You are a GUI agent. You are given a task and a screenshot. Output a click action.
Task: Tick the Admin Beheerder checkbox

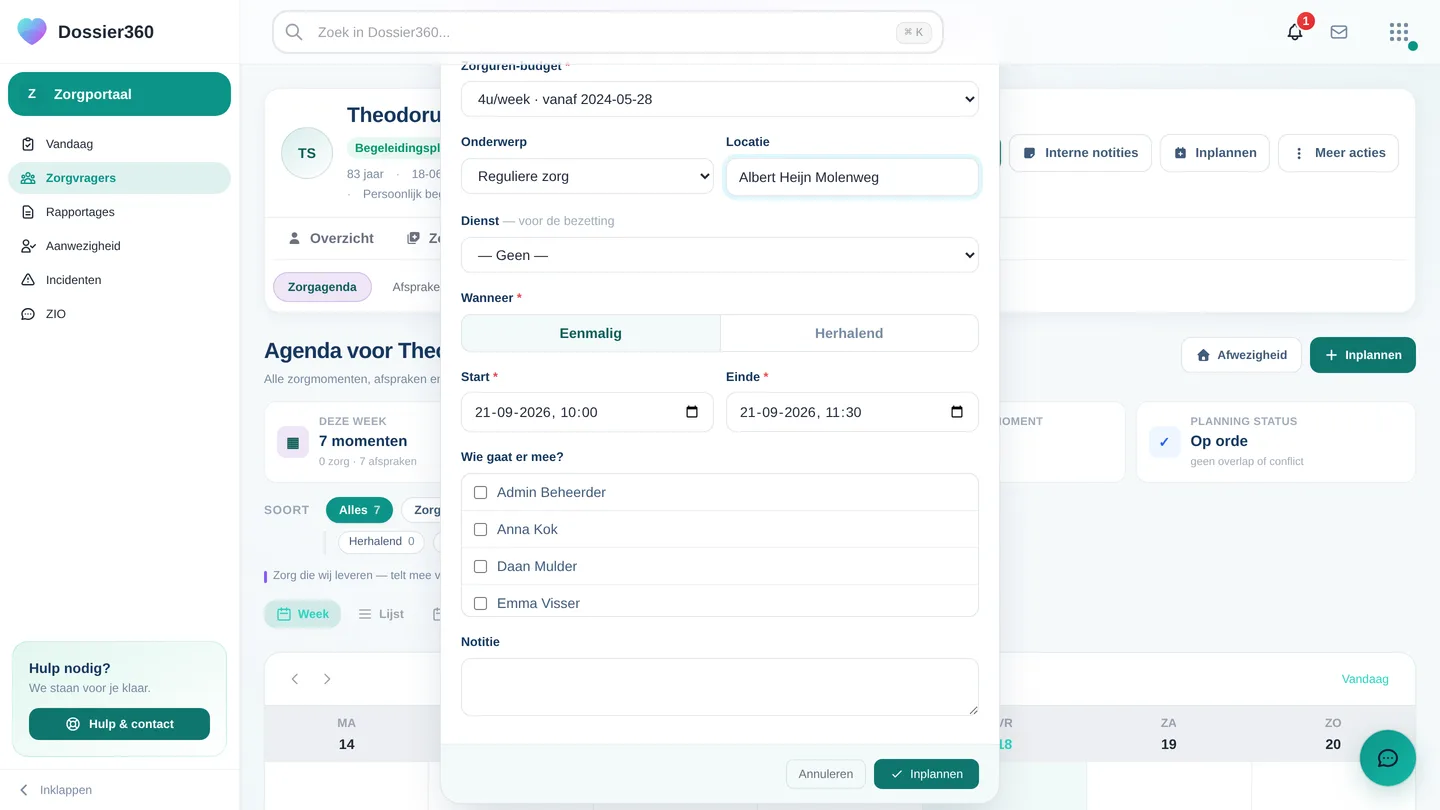point(480,492)
